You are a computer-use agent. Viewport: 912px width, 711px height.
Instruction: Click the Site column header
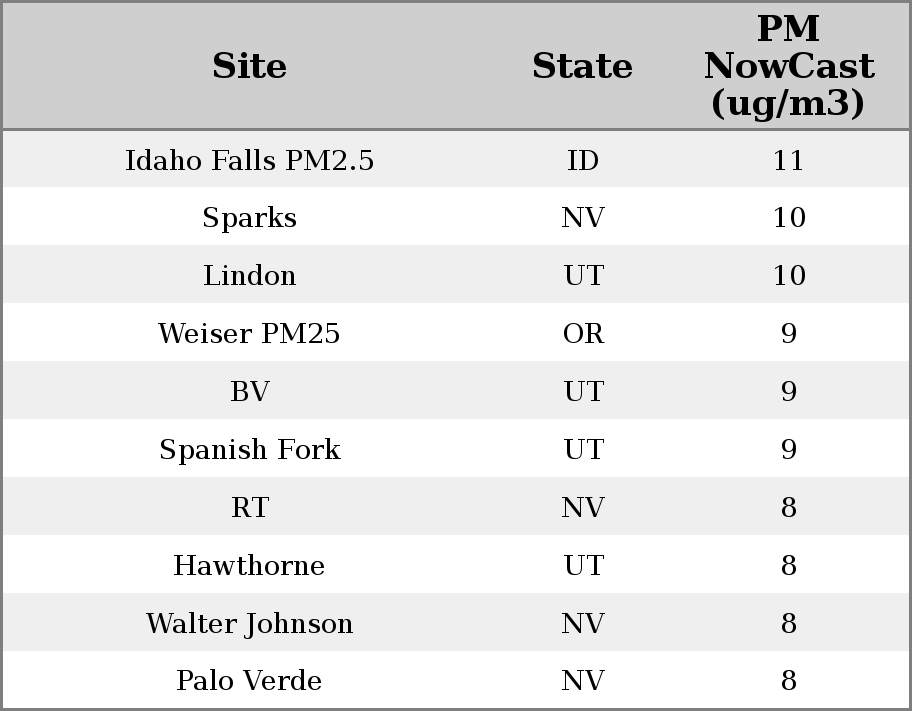pyautogui.click(x=249, y=66)
